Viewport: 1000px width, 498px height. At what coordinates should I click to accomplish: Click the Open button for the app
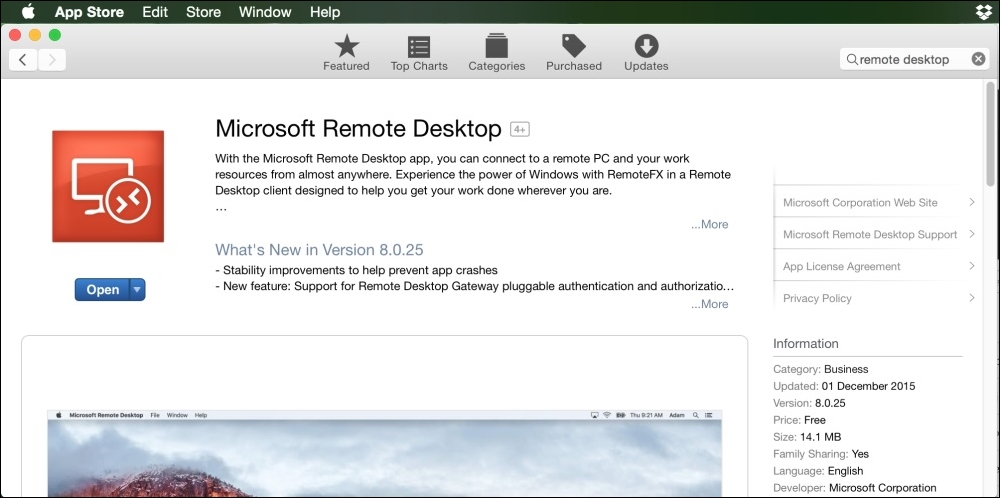tap(103, 289)
